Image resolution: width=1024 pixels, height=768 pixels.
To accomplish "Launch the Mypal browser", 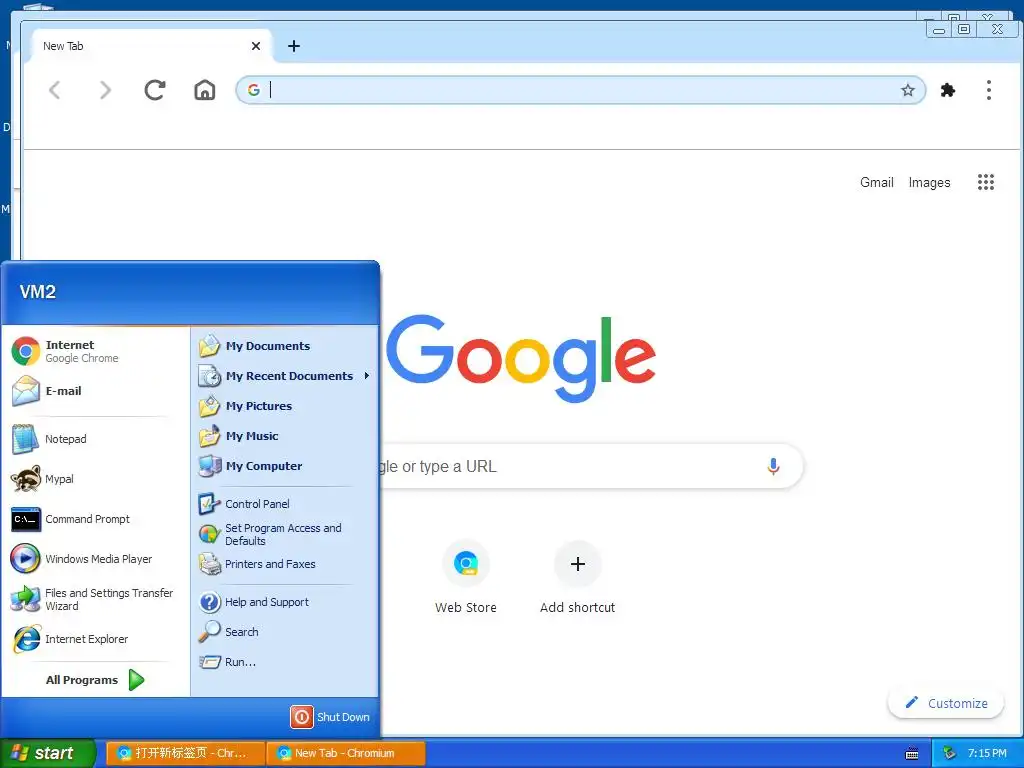I will (x=95, y=479).
